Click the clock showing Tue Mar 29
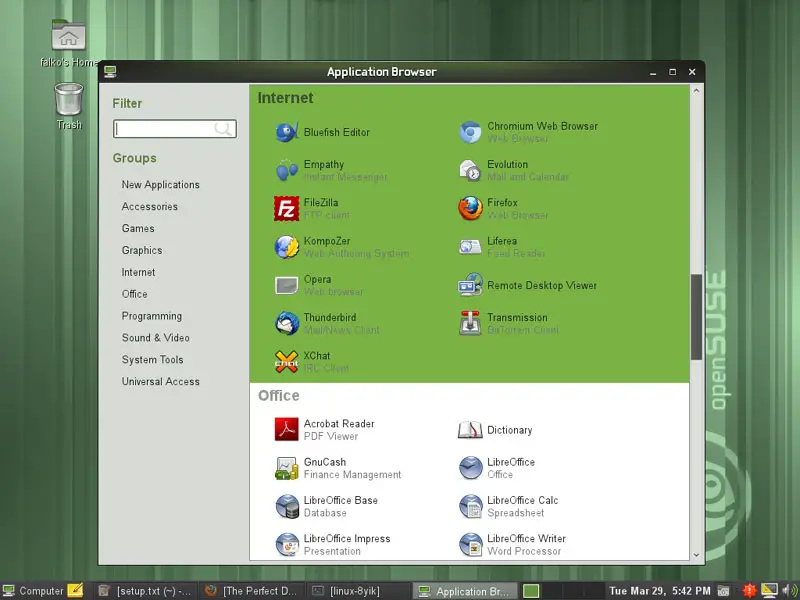Viewport: 800px width, 600px height. tap(660, 591)
